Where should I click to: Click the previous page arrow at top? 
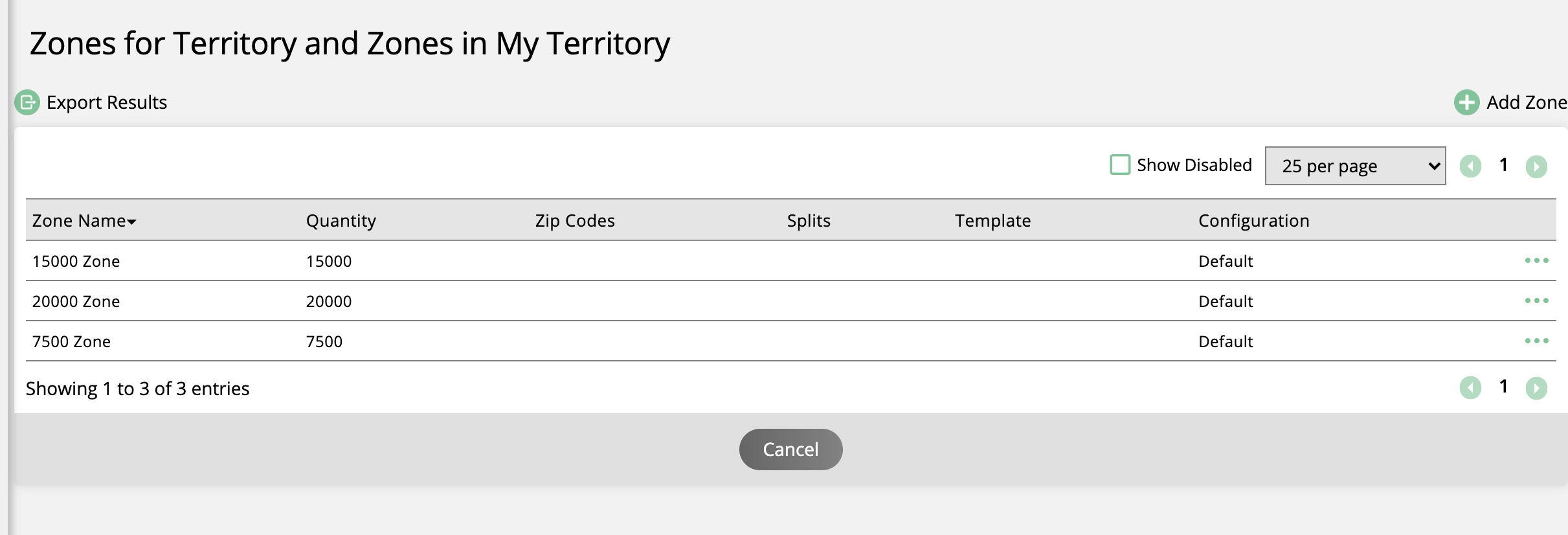click(x=1471, y=166)
